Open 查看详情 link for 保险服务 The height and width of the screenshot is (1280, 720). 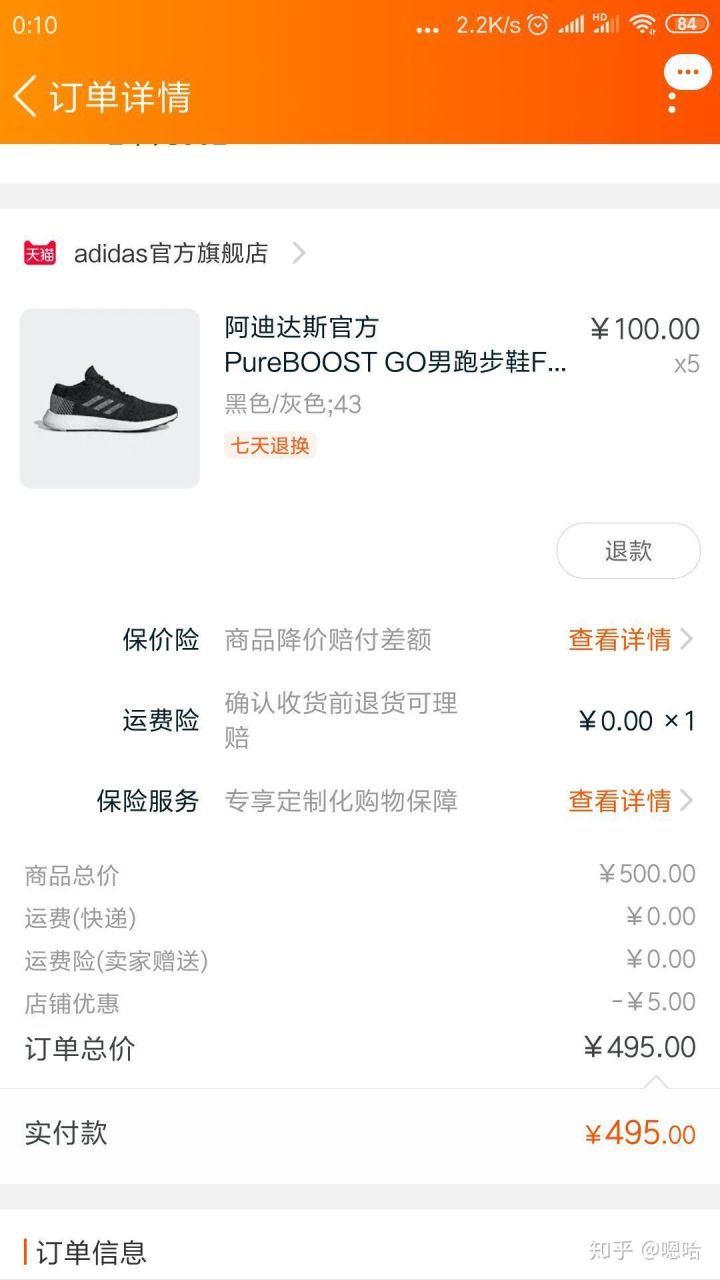tap(619, 801)
